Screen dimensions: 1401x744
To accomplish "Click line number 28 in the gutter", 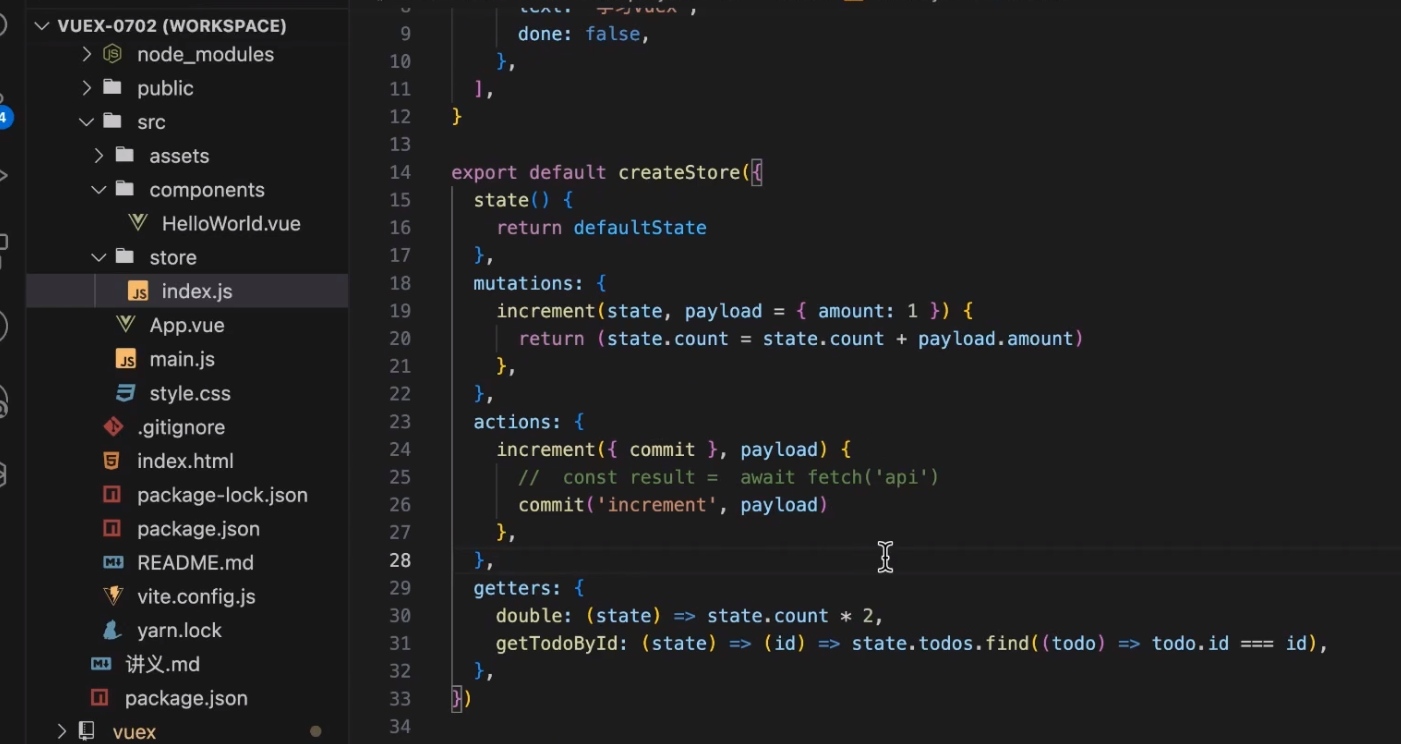I will (x=400, y=560).
